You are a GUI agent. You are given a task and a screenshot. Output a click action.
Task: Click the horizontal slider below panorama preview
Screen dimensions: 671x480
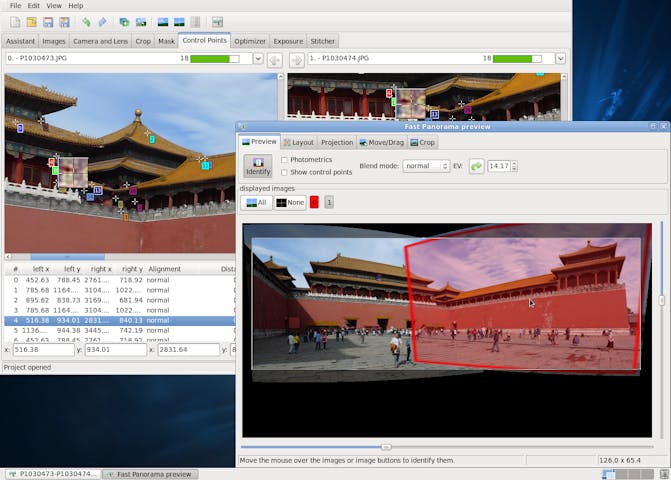pos(386,447)
